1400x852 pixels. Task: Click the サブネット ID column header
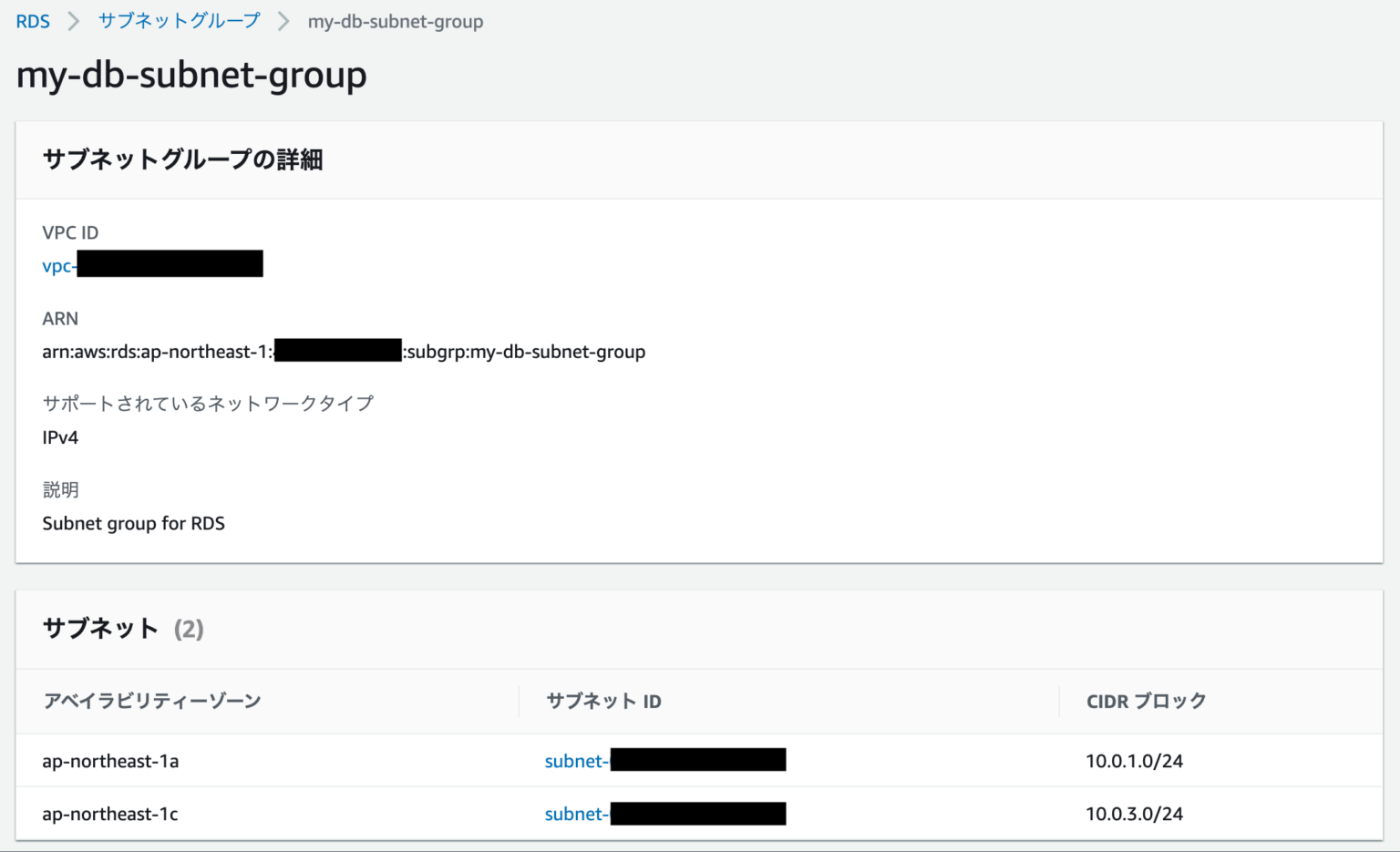(x=603, y=701)
